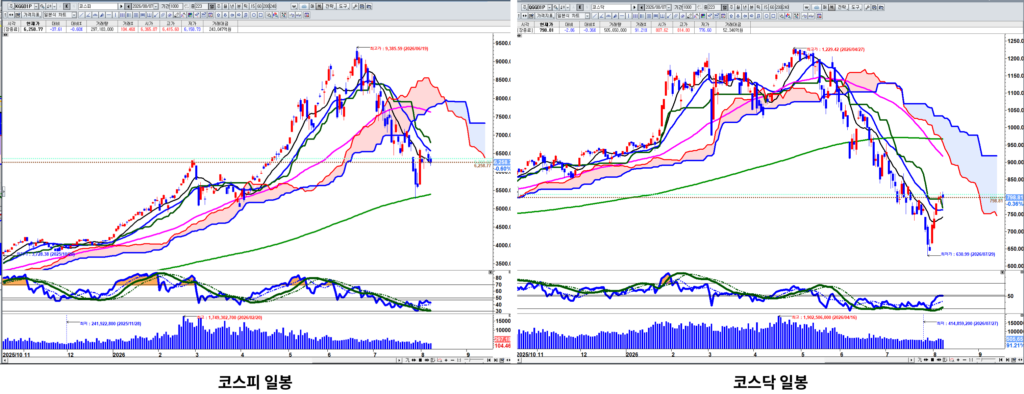
Task: Adjust the zoom slider below the KOSPI chart
Action: coord(474,360)
